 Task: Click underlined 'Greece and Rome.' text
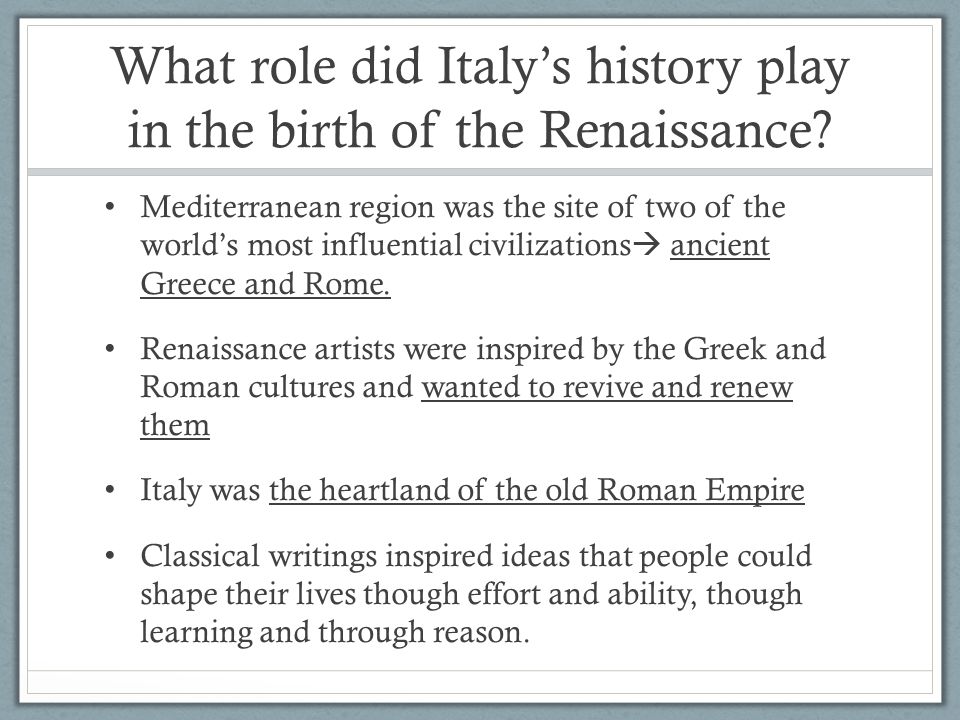click(265, 284)
